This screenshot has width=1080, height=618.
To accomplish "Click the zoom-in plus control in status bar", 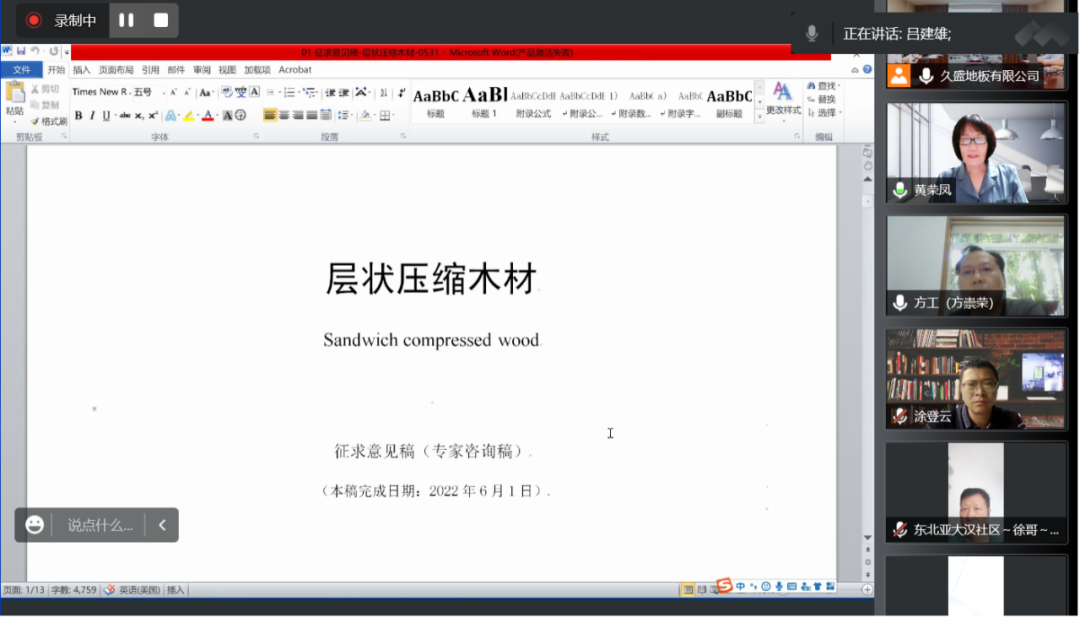I will coord(868,588).
